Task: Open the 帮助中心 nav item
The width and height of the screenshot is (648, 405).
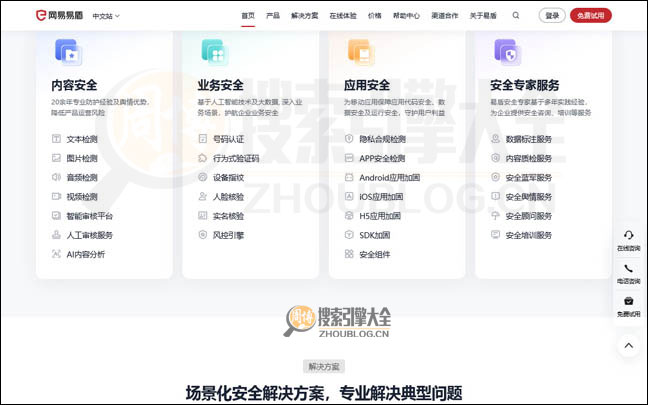Action: coord(406,16)
